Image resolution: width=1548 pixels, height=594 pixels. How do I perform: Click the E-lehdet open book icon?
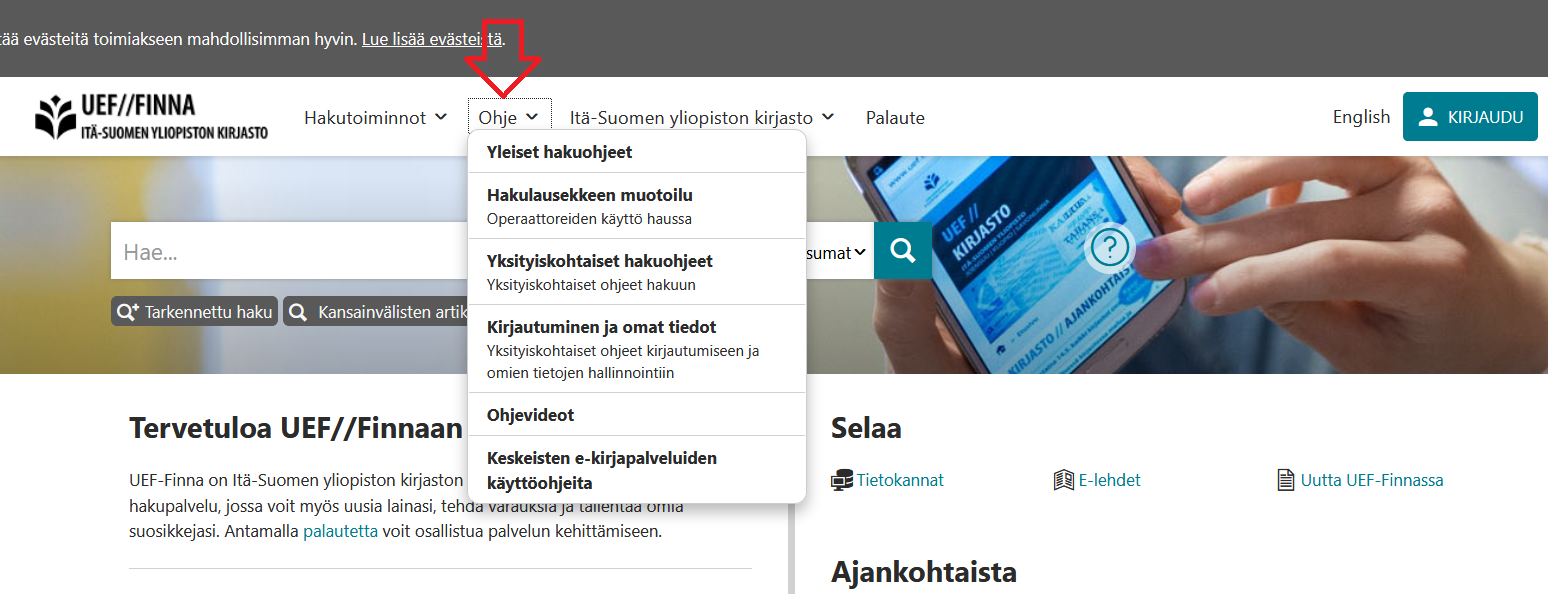pos(1064,480)
